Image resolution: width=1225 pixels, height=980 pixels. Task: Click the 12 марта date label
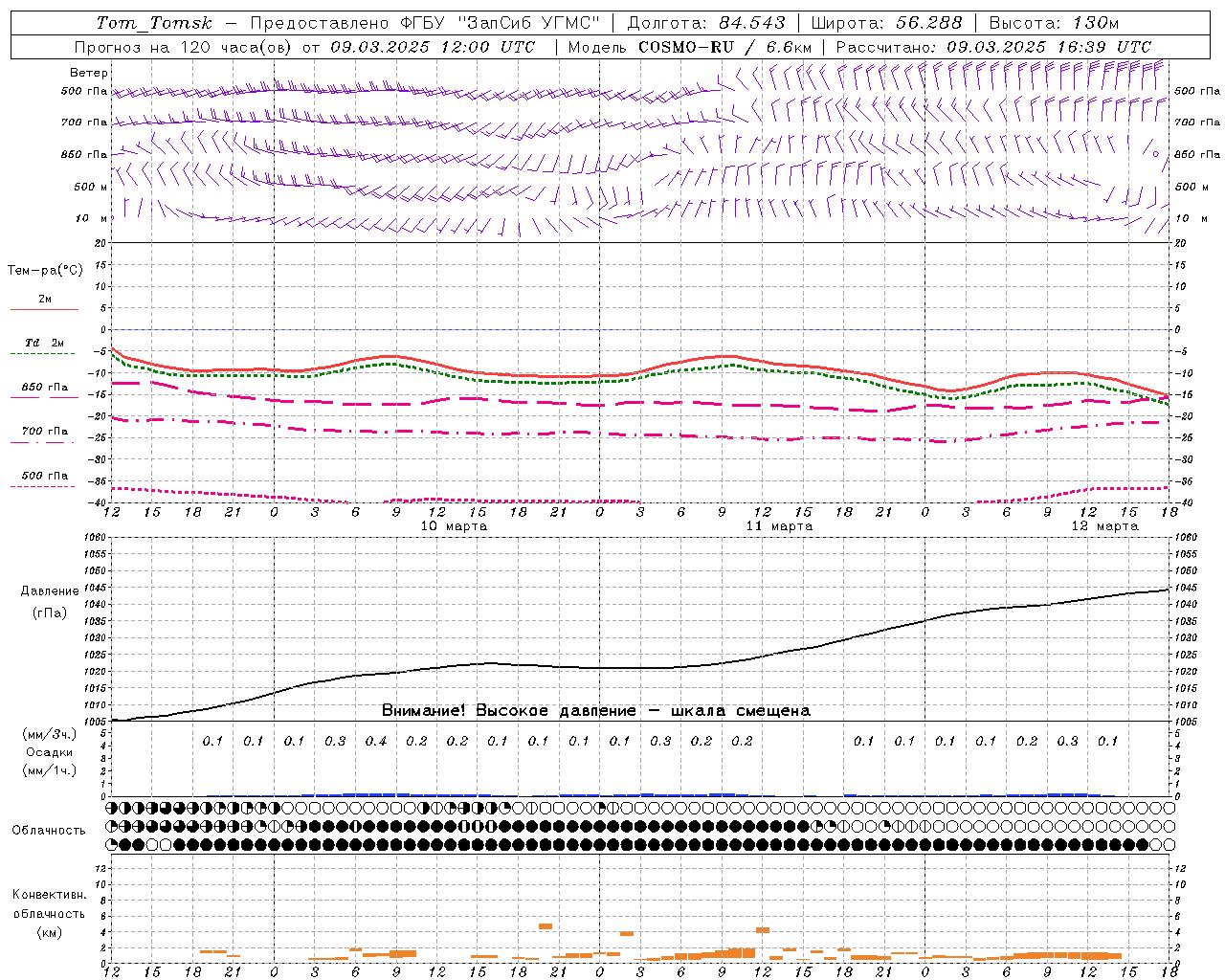(x=1104, y=526)
